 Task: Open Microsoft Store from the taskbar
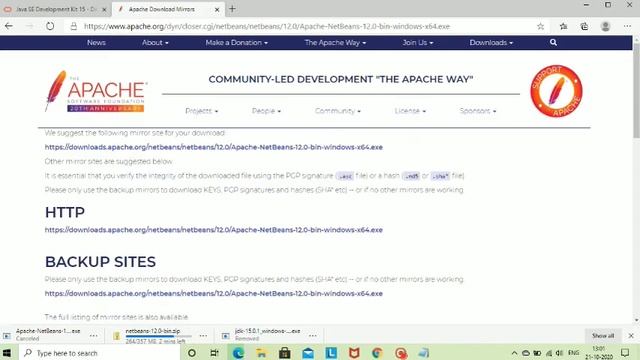[x=284, y=353]
